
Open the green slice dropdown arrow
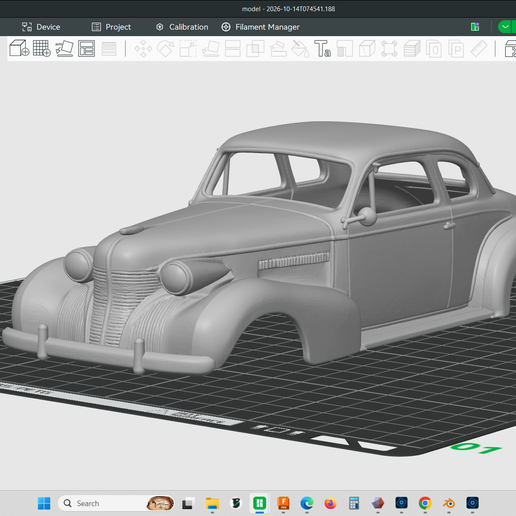coord(506,27)
